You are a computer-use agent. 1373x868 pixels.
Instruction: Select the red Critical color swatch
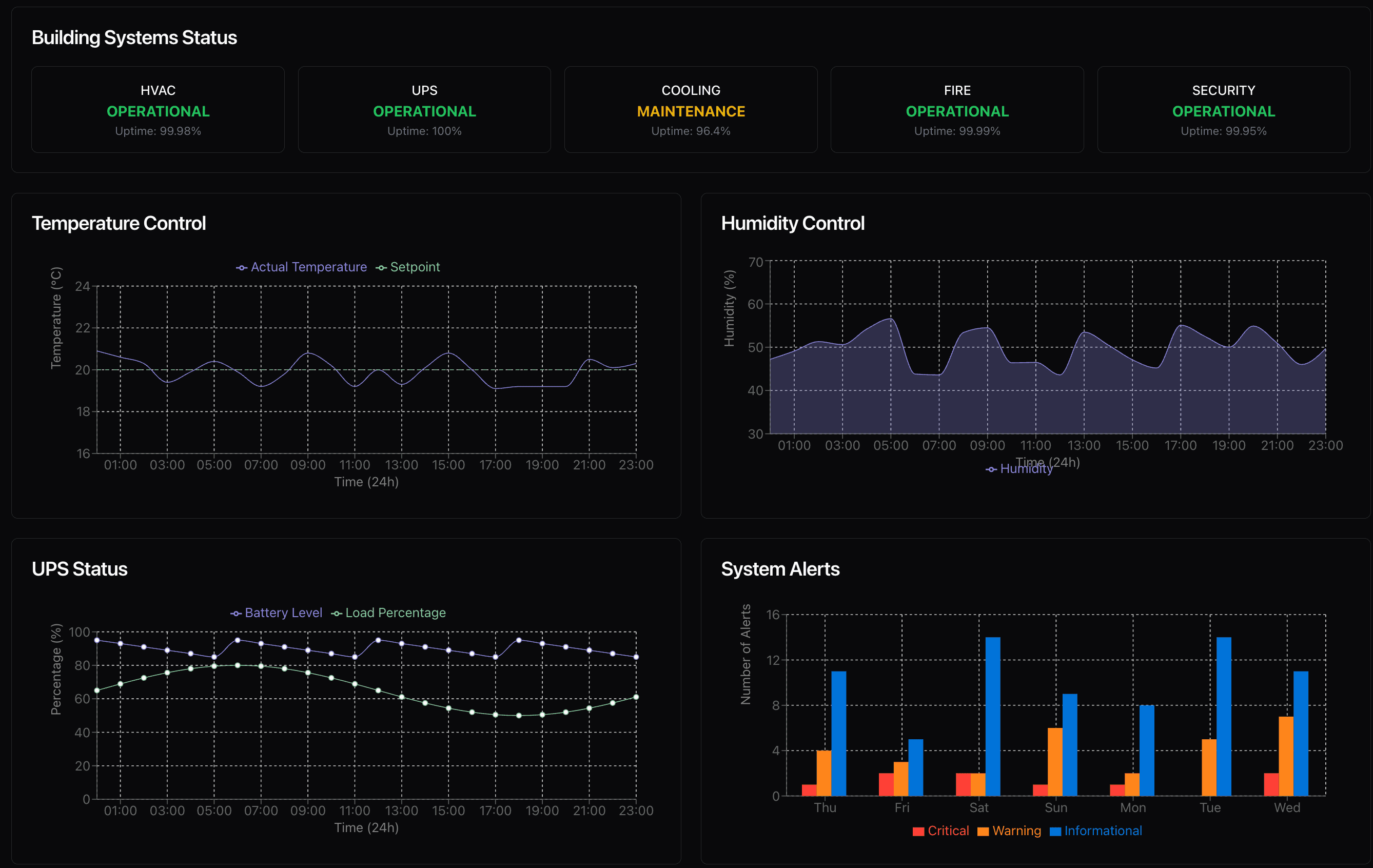(918, 831)
